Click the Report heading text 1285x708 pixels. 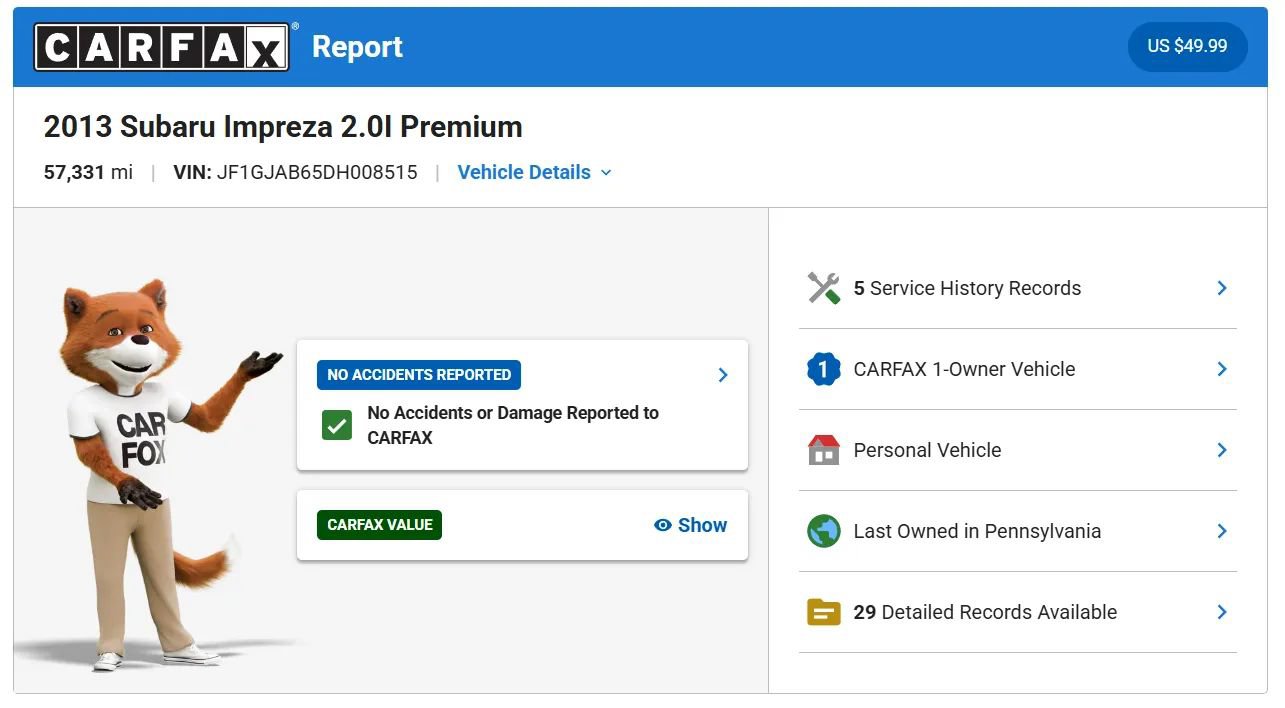[x=357, y=47]
